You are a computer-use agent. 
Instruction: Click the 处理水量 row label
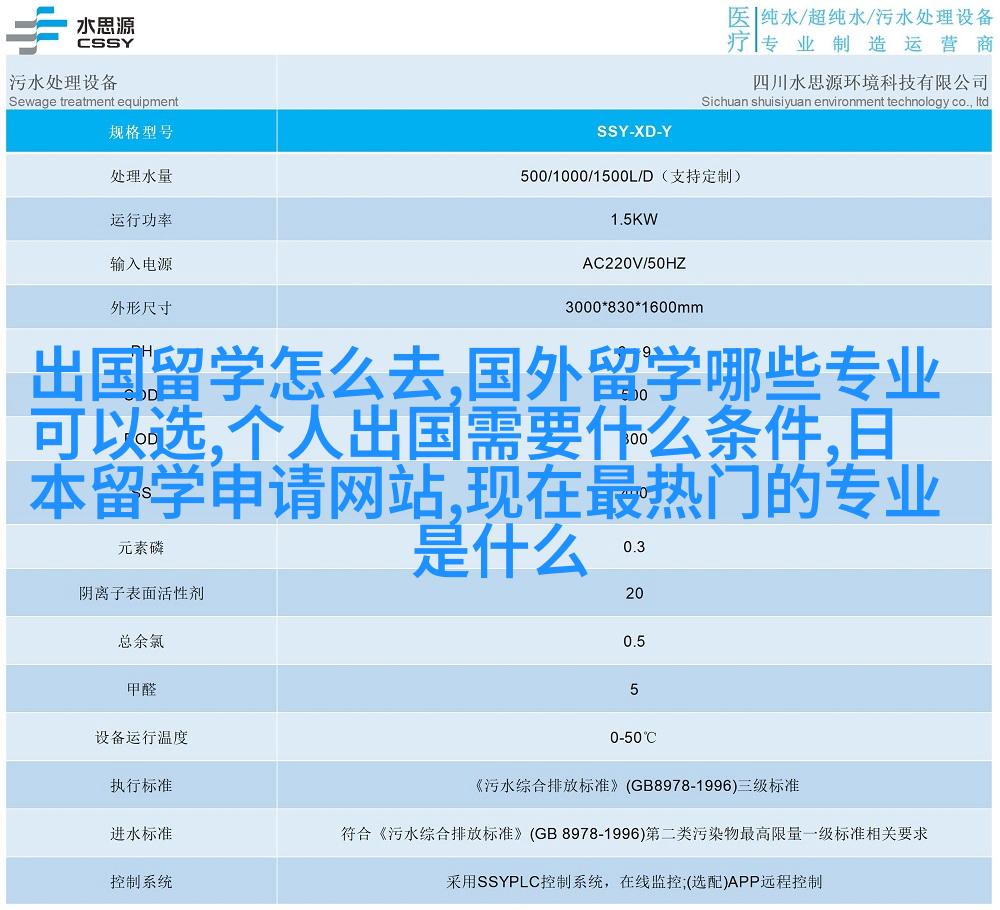(x=141, y=176)
